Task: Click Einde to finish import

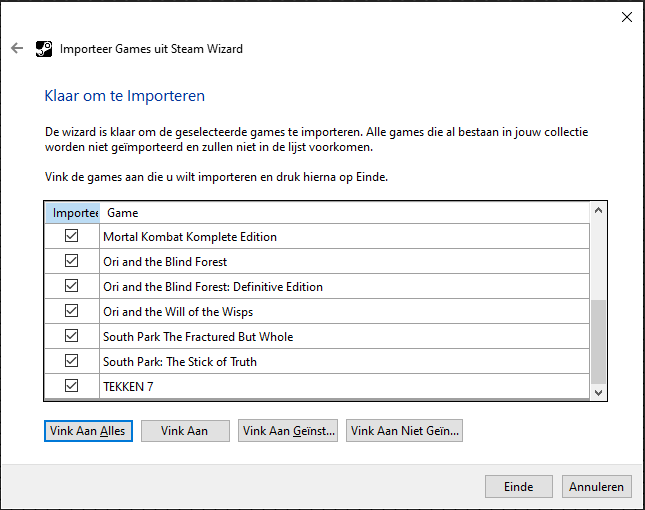Action: point(519,487)
